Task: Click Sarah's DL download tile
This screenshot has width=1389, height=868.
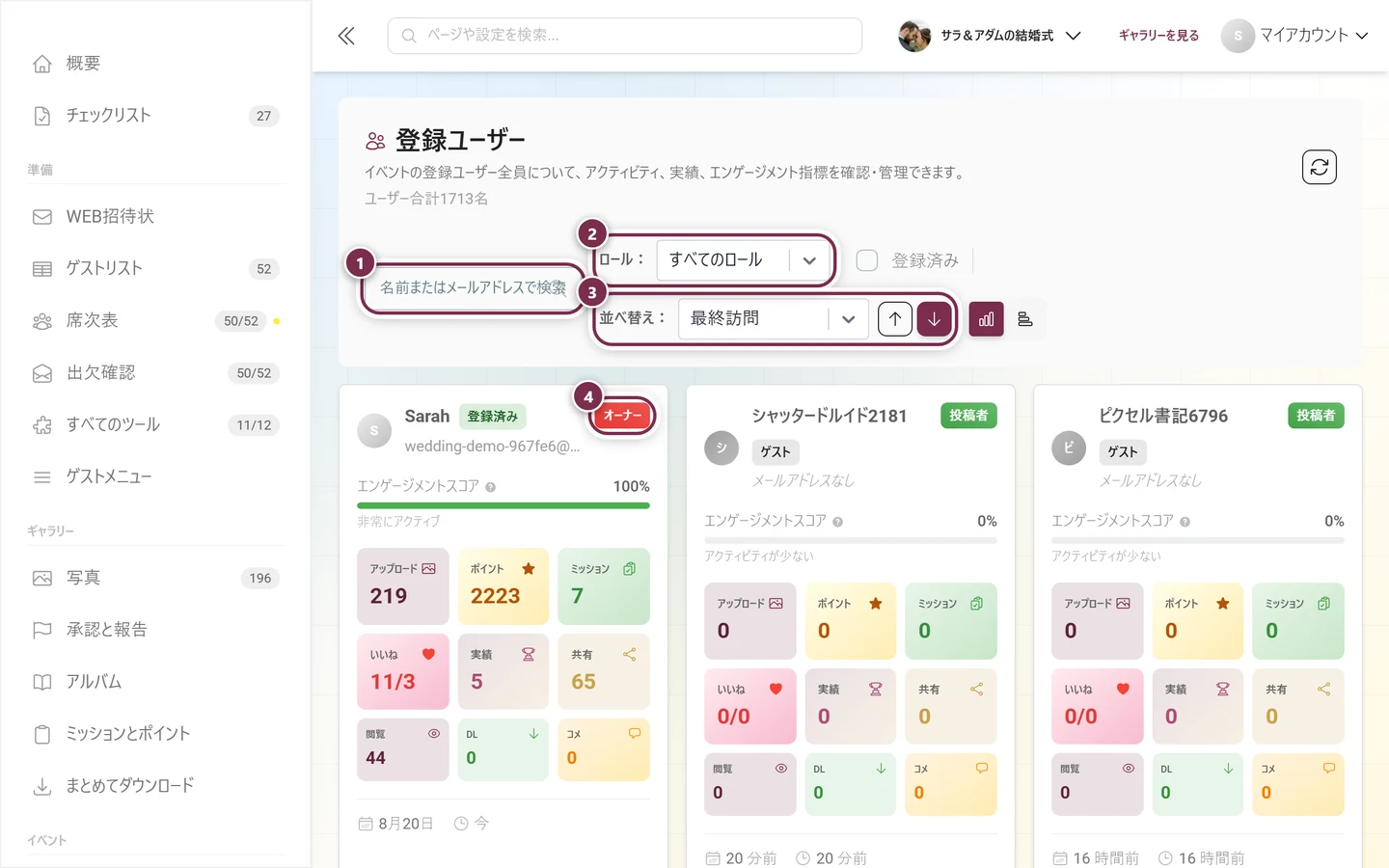Action: point(503,749)
